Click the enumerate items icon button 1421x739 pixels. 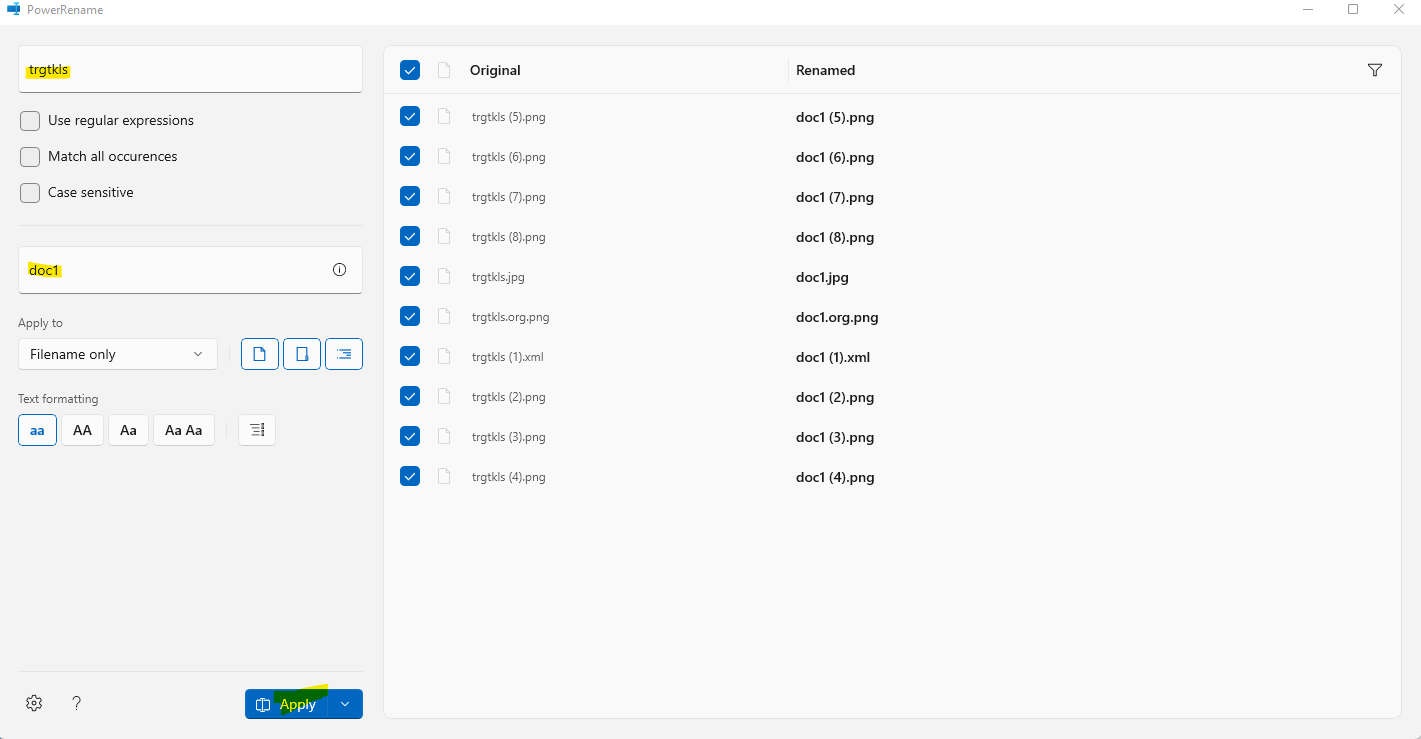point(257,430)
